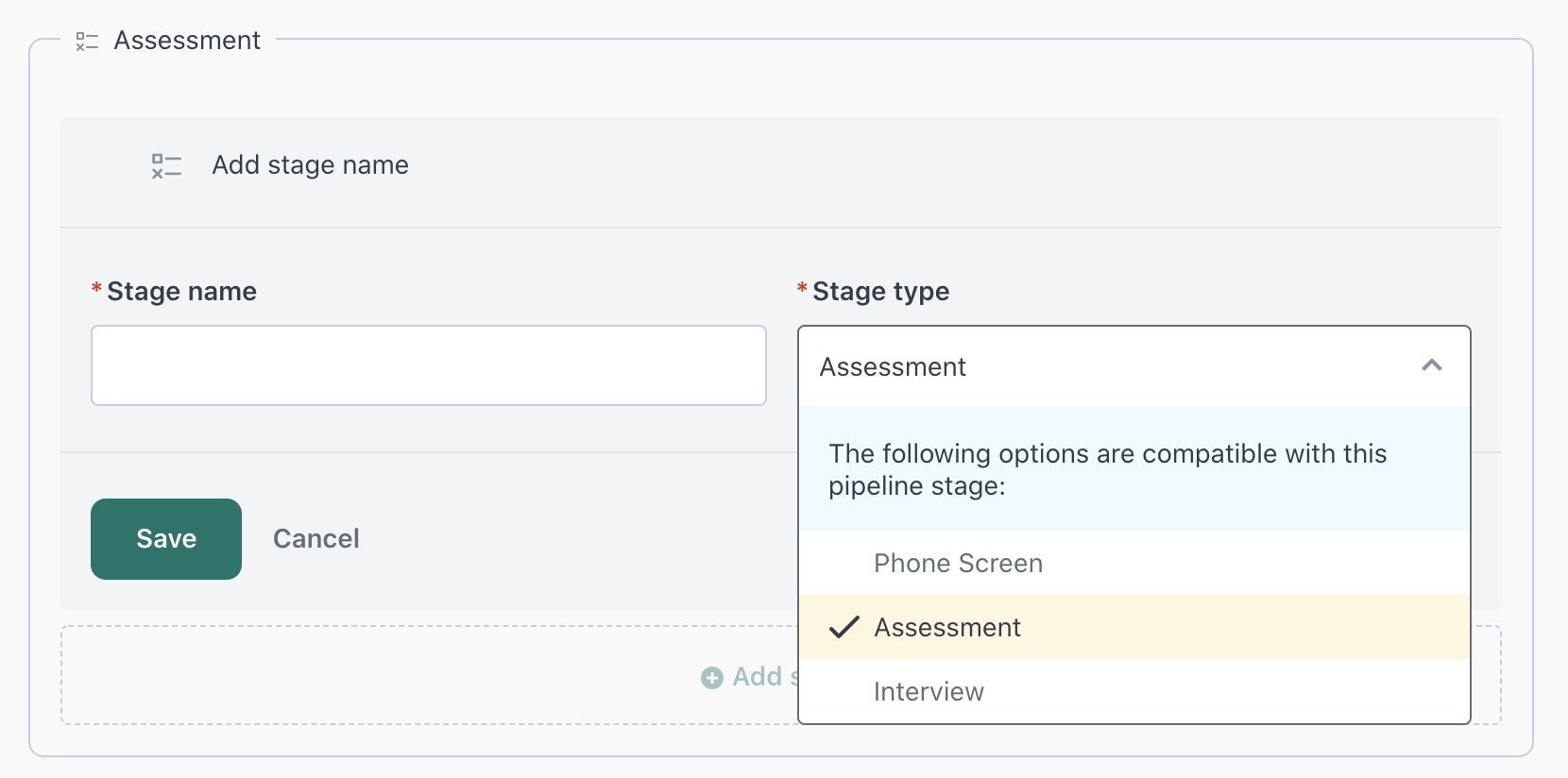This screenshot has width=1568, height=778.
Task: Click the Add stage name header text
Action: [x=311, y=165]
